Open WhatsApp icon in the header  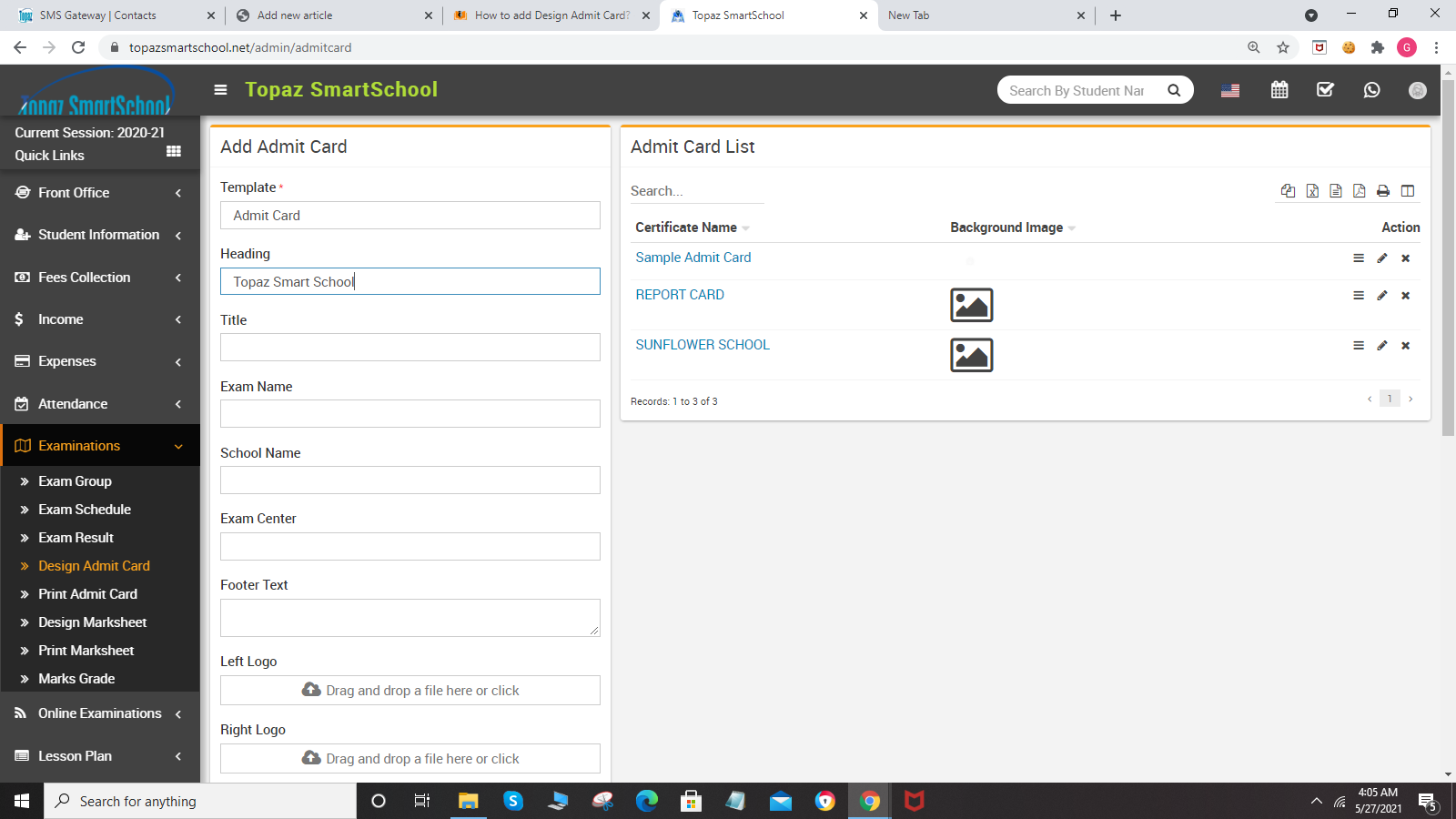pos(1371,90)
